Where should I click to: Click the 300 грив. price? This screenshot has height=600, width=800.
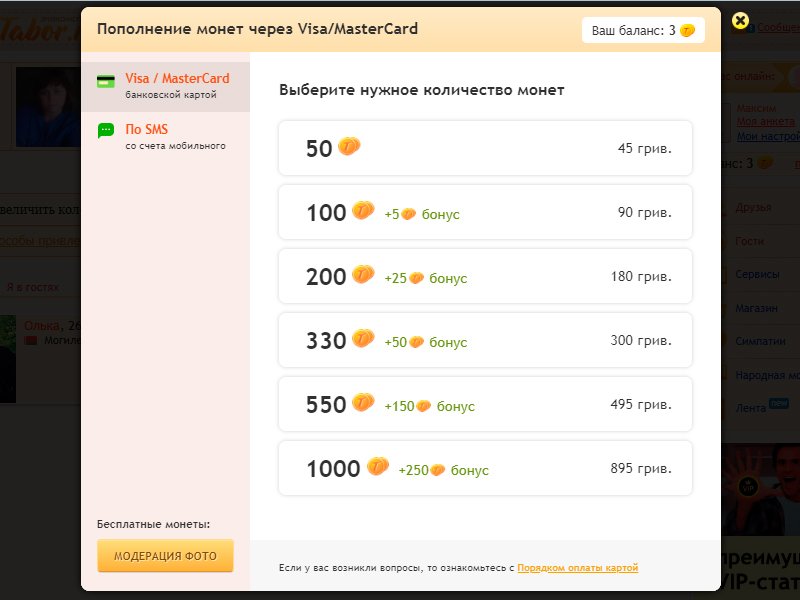click(641, 340)
